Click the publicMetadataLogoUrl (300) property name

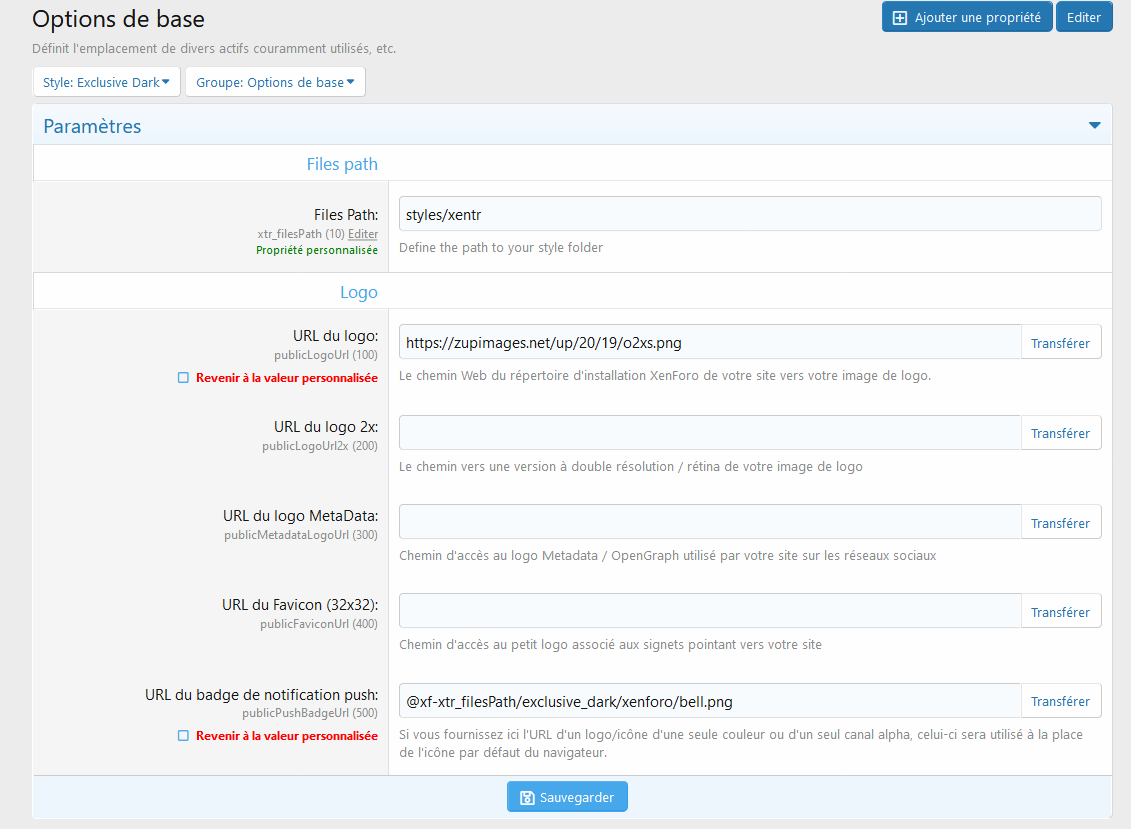coord(301,535)
